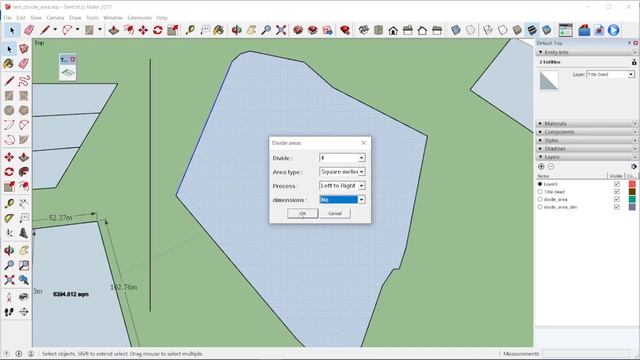Set divide_area as the active layer
Screen dimensions: 640x360
coord(540,199)
